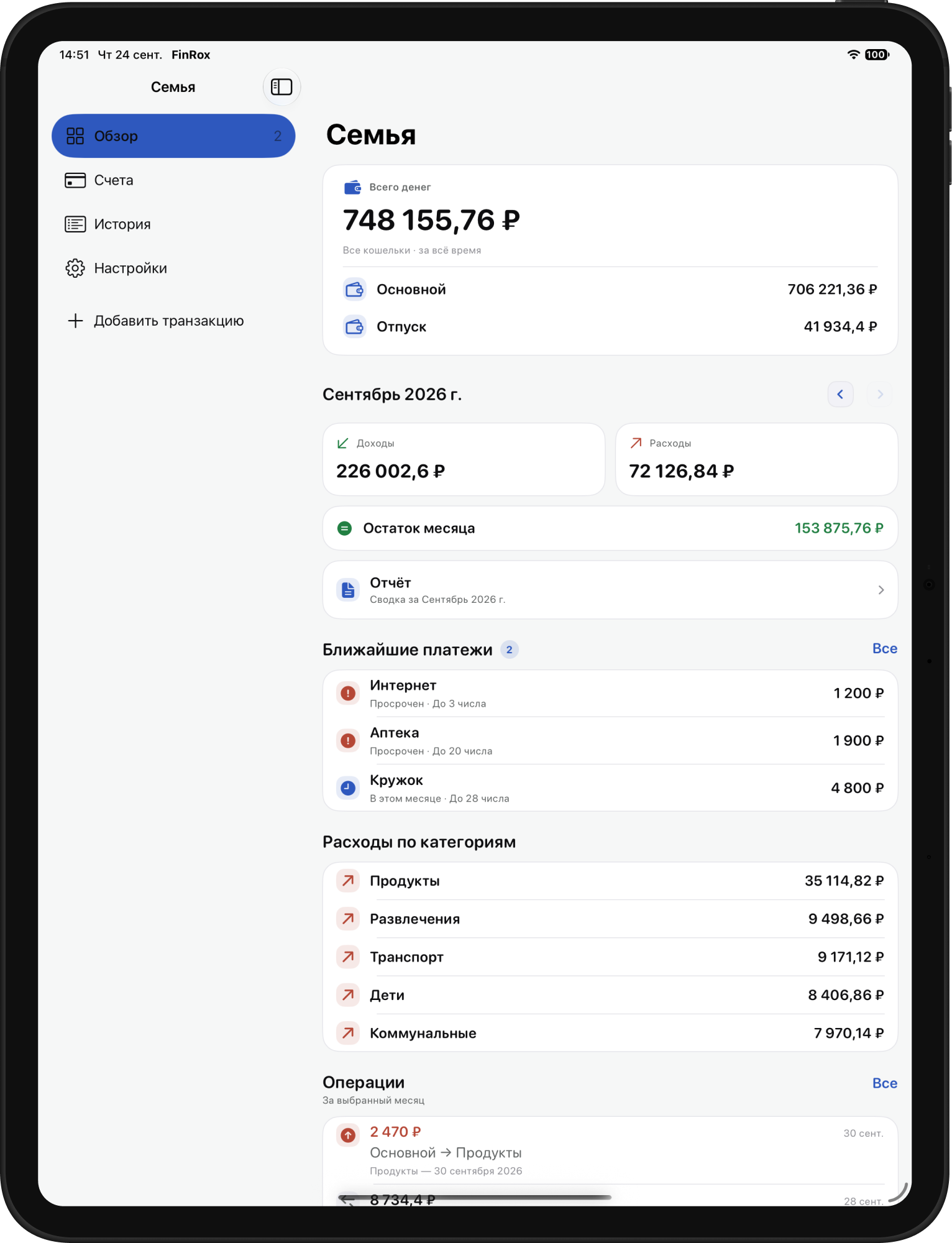The image size is (952, 1243).
Task: Click the battery indicator
Action: (877, 55)
